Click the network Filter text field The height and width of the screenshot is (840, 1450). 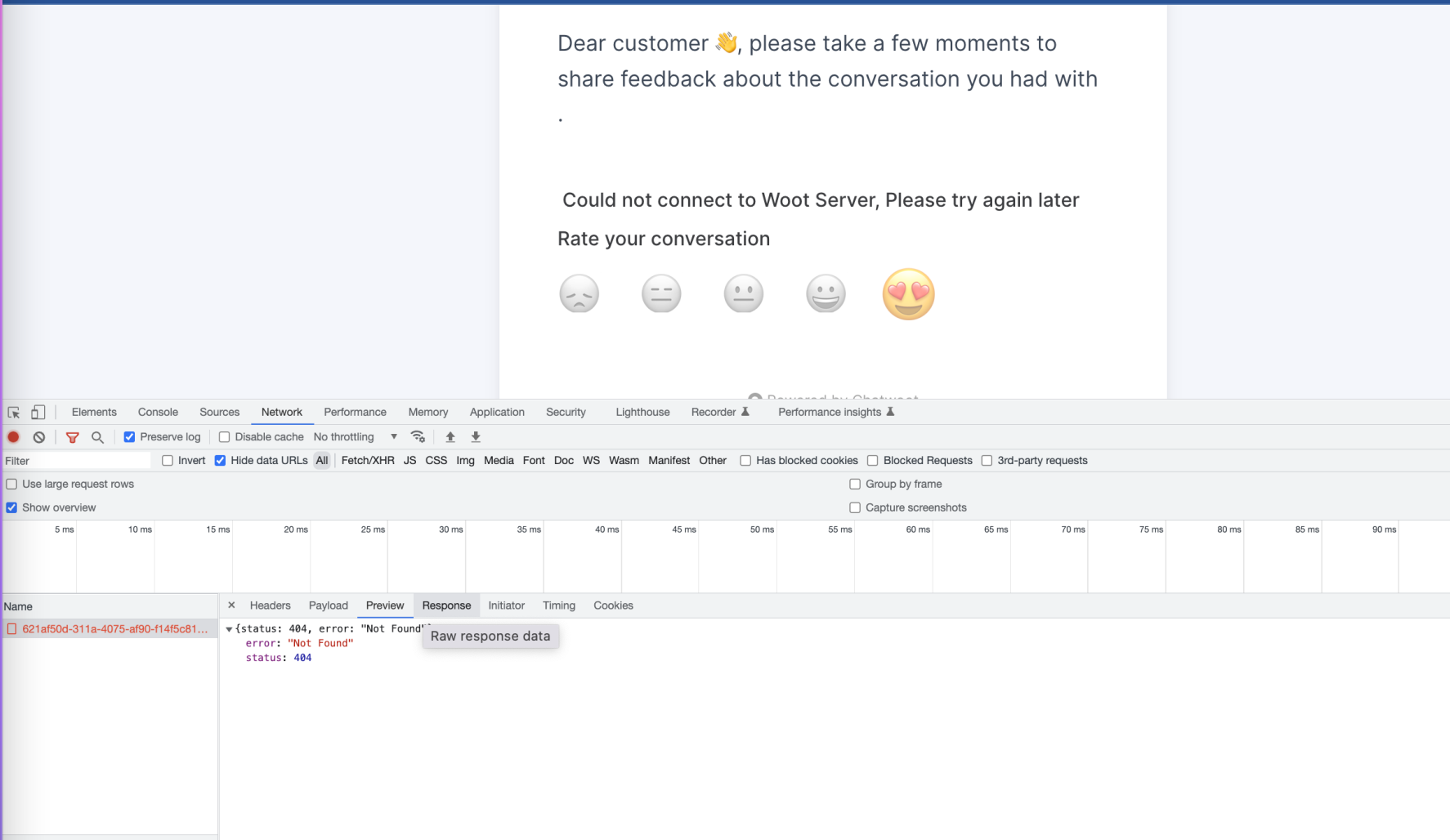pyautogui.click(x=77, y=461)
